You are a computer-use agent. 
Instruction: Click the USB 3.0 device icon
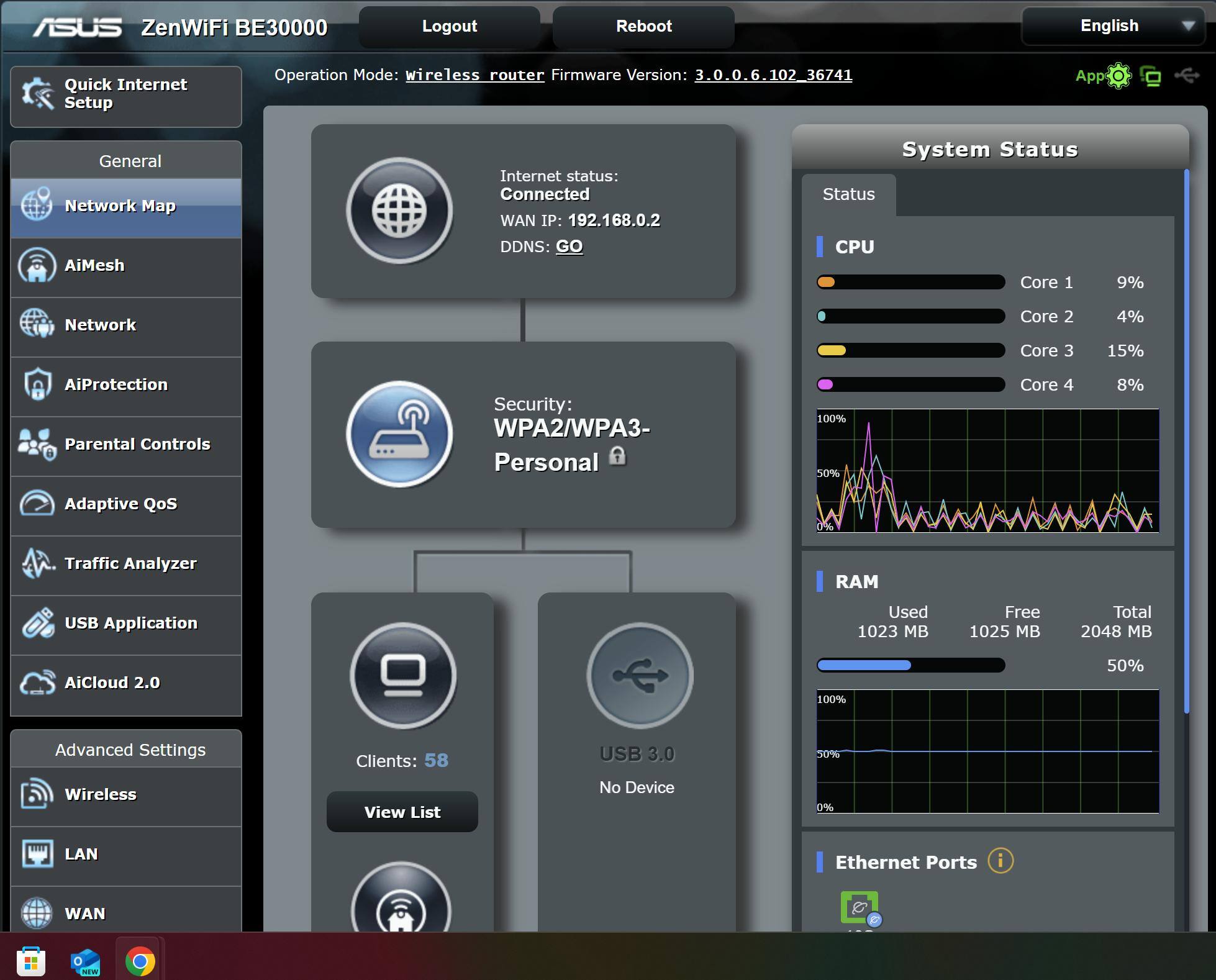tap(639, 676)
